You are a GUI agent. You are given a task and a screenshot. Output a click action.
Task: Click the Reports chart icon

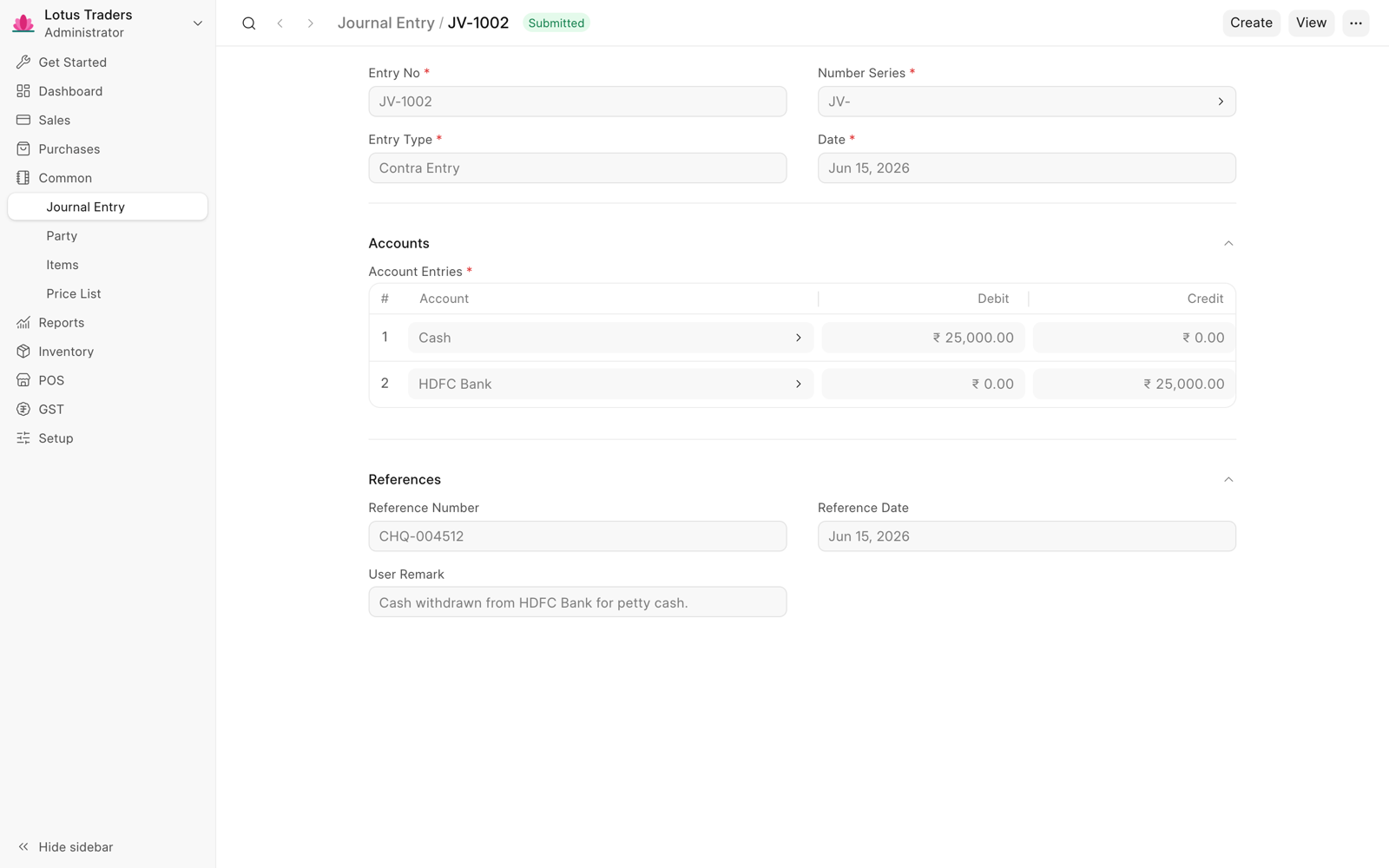tap(23, 323)
